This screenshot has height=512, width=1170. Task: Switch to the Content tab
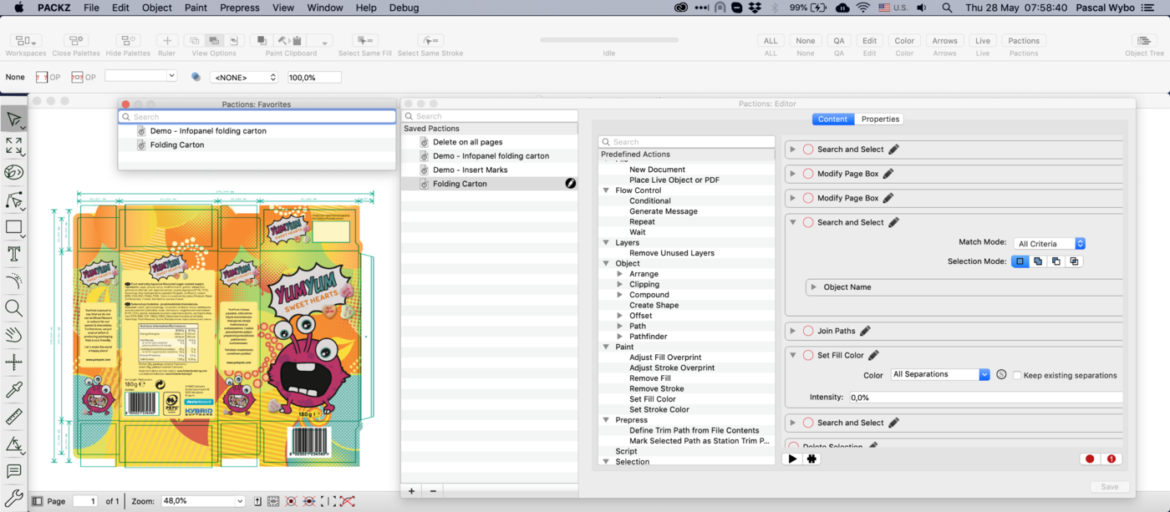pos(833,119)
